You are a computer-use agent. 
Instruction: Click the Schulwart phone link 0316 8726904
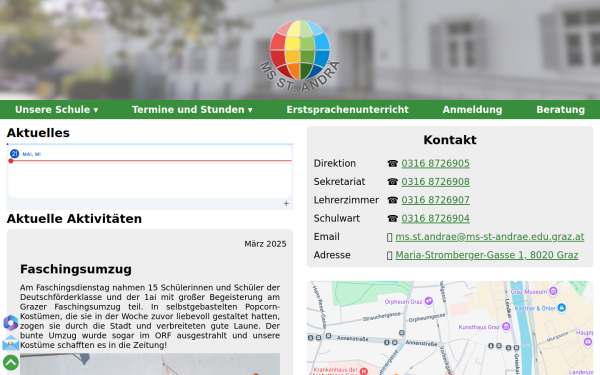click(x=435, y=218)
